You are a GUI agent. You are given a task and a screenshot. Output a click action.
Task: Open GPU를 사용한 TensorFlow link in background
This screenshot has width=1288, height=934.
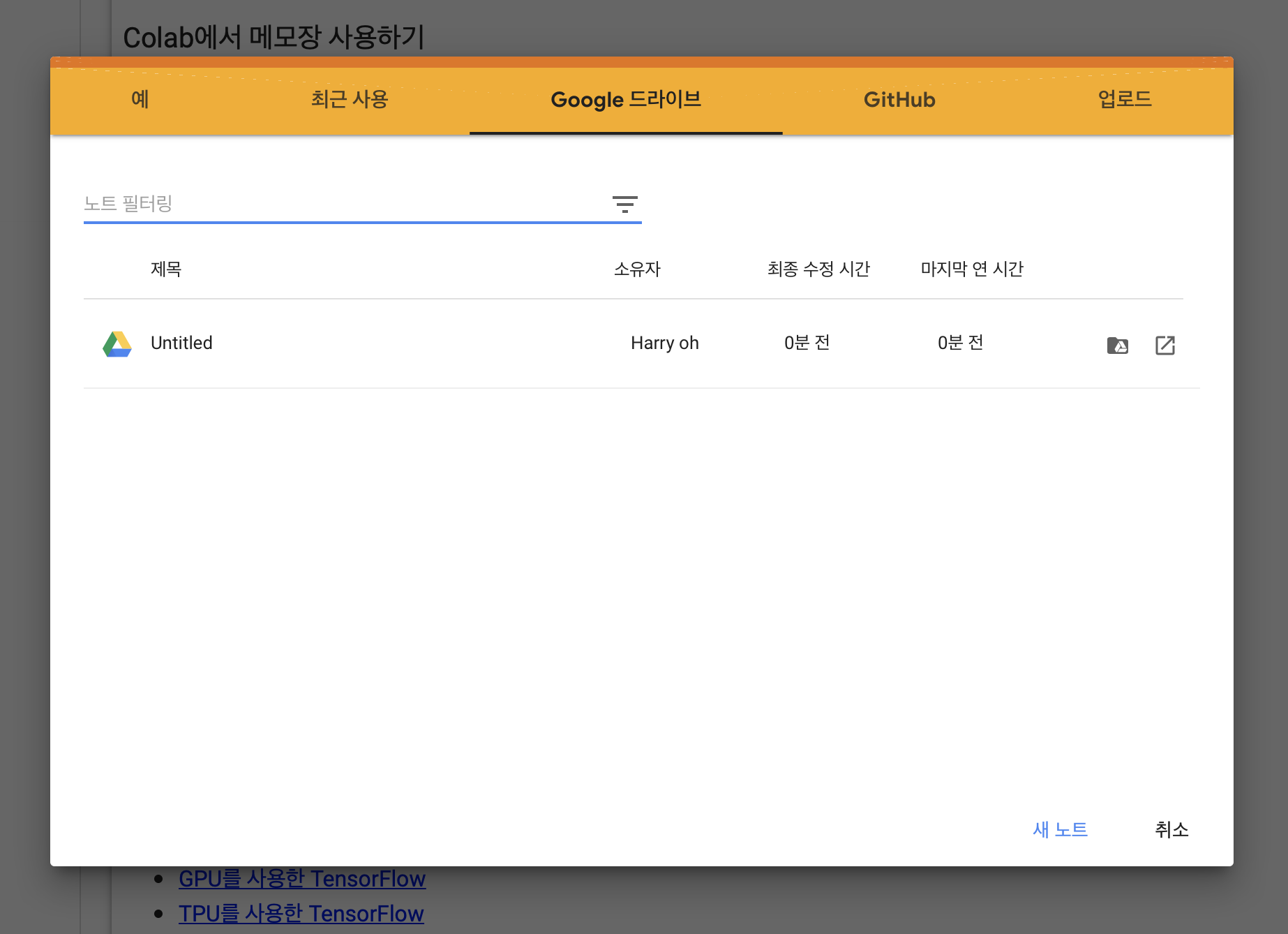302,879
